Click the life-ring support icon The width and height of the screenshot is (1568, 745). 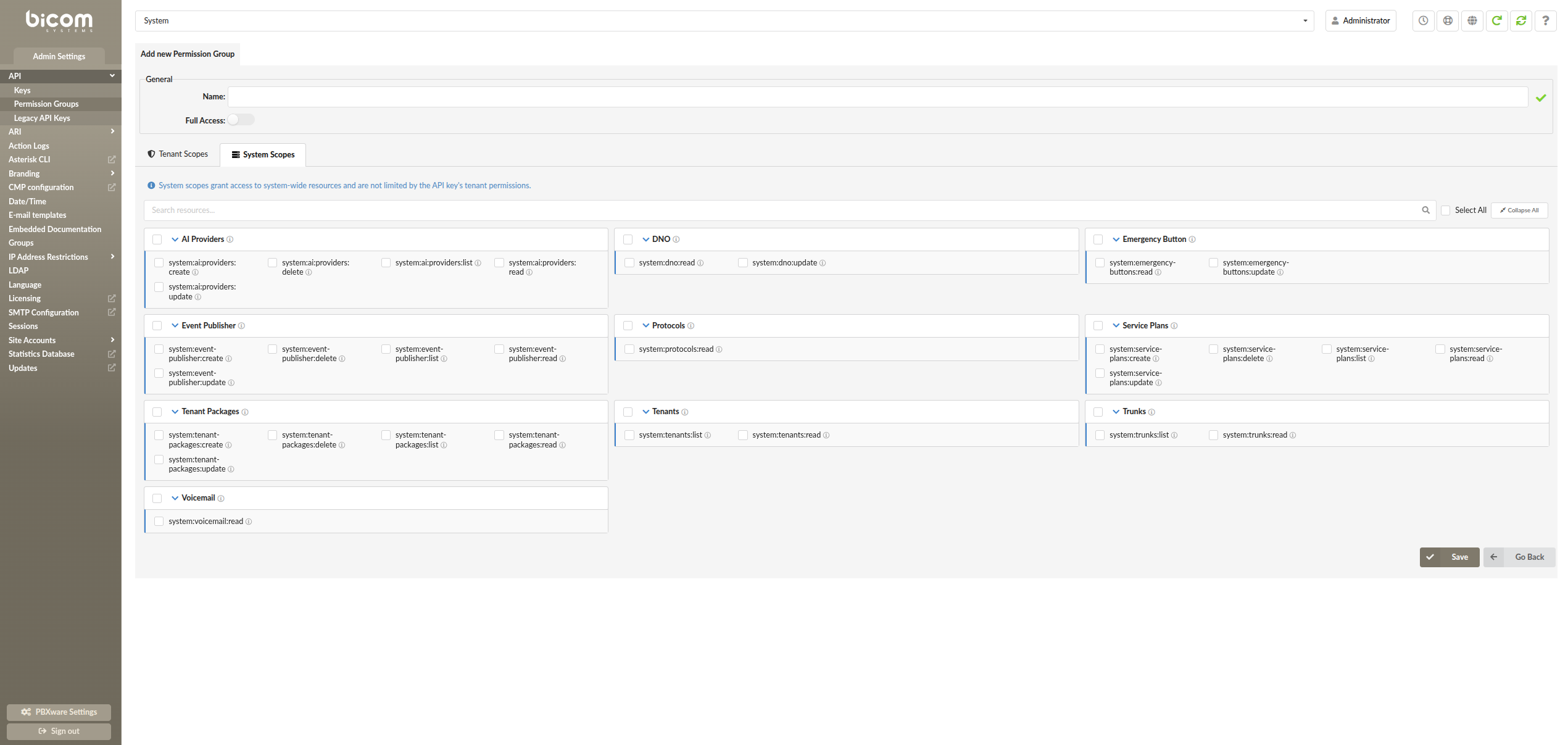(1448, 20)
